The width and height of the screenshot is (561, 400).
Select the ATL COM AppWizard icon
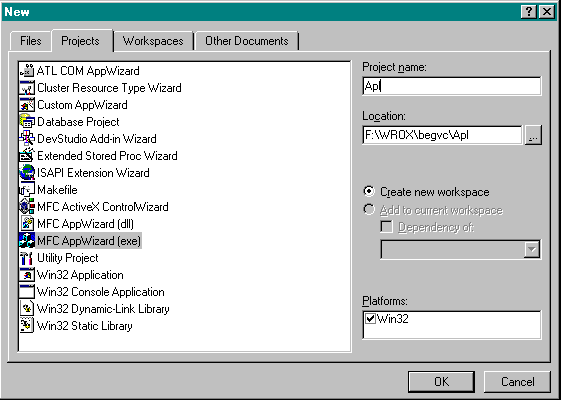coord(27,71)
